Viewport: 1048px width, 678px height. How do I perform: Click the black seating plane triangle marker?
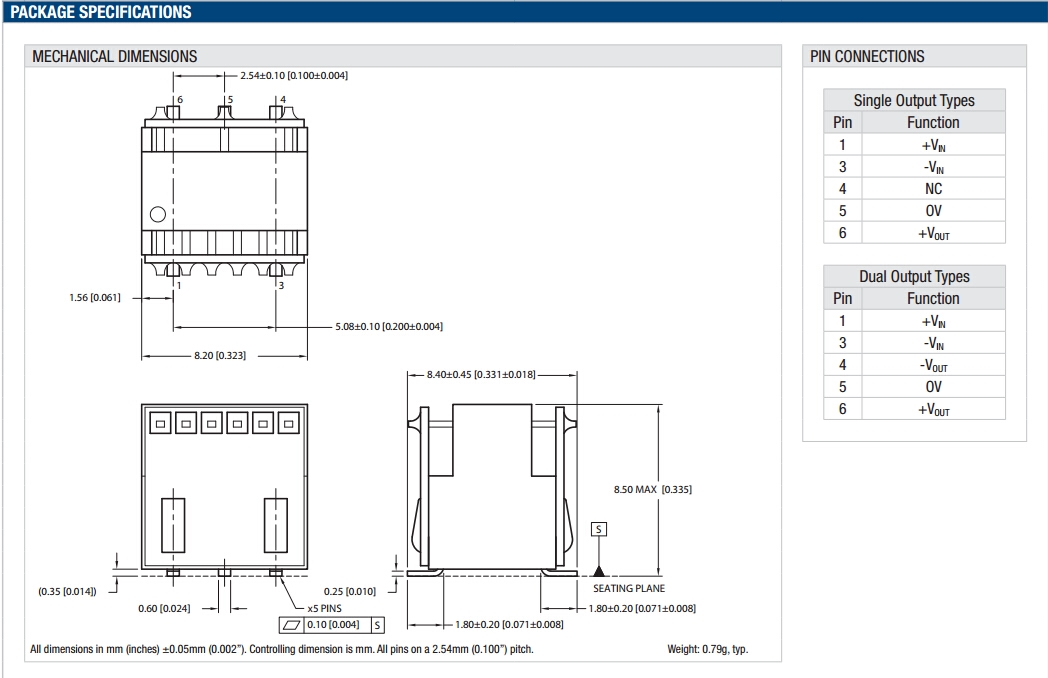coord(599,571)
